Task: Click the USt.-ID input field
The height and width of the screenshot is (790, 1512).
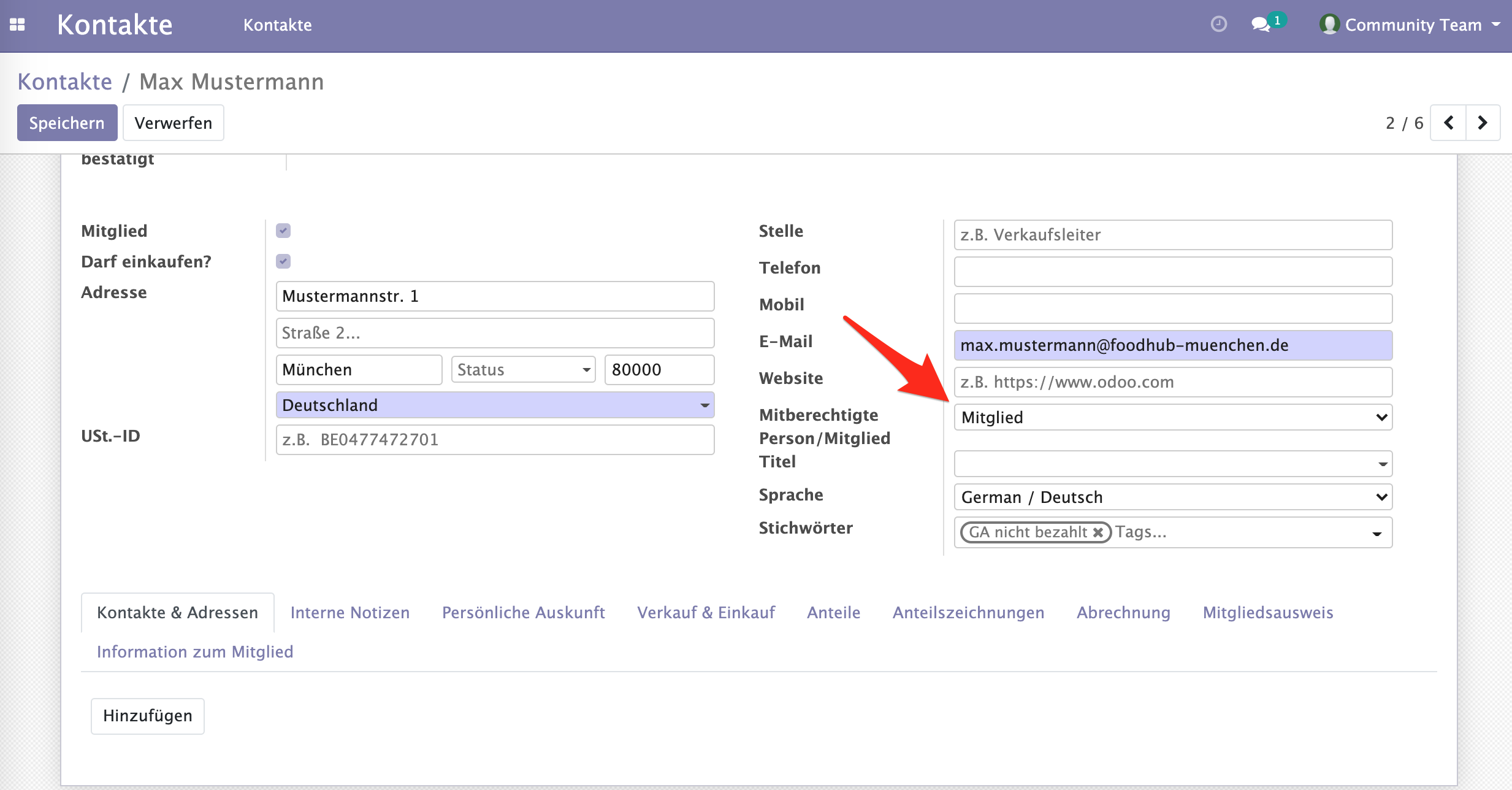Action: [495, 440]
